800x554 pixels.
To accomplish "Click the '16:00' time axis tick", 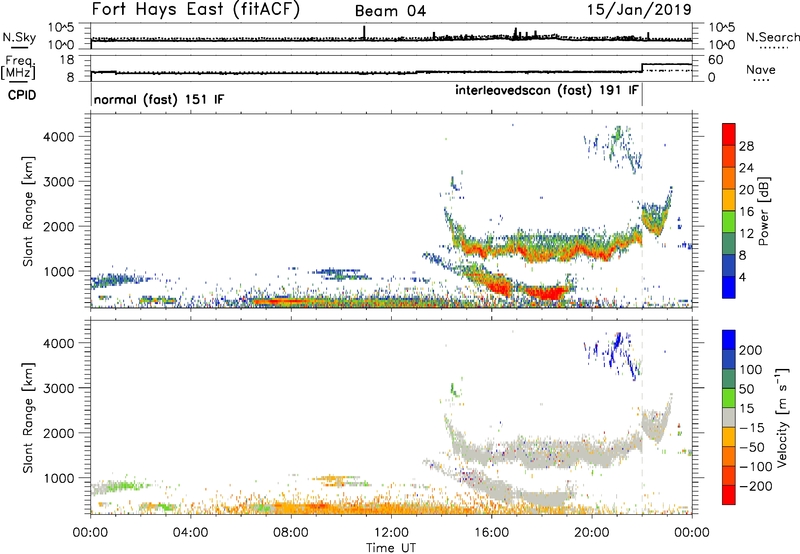I will [x=491, y=533].
